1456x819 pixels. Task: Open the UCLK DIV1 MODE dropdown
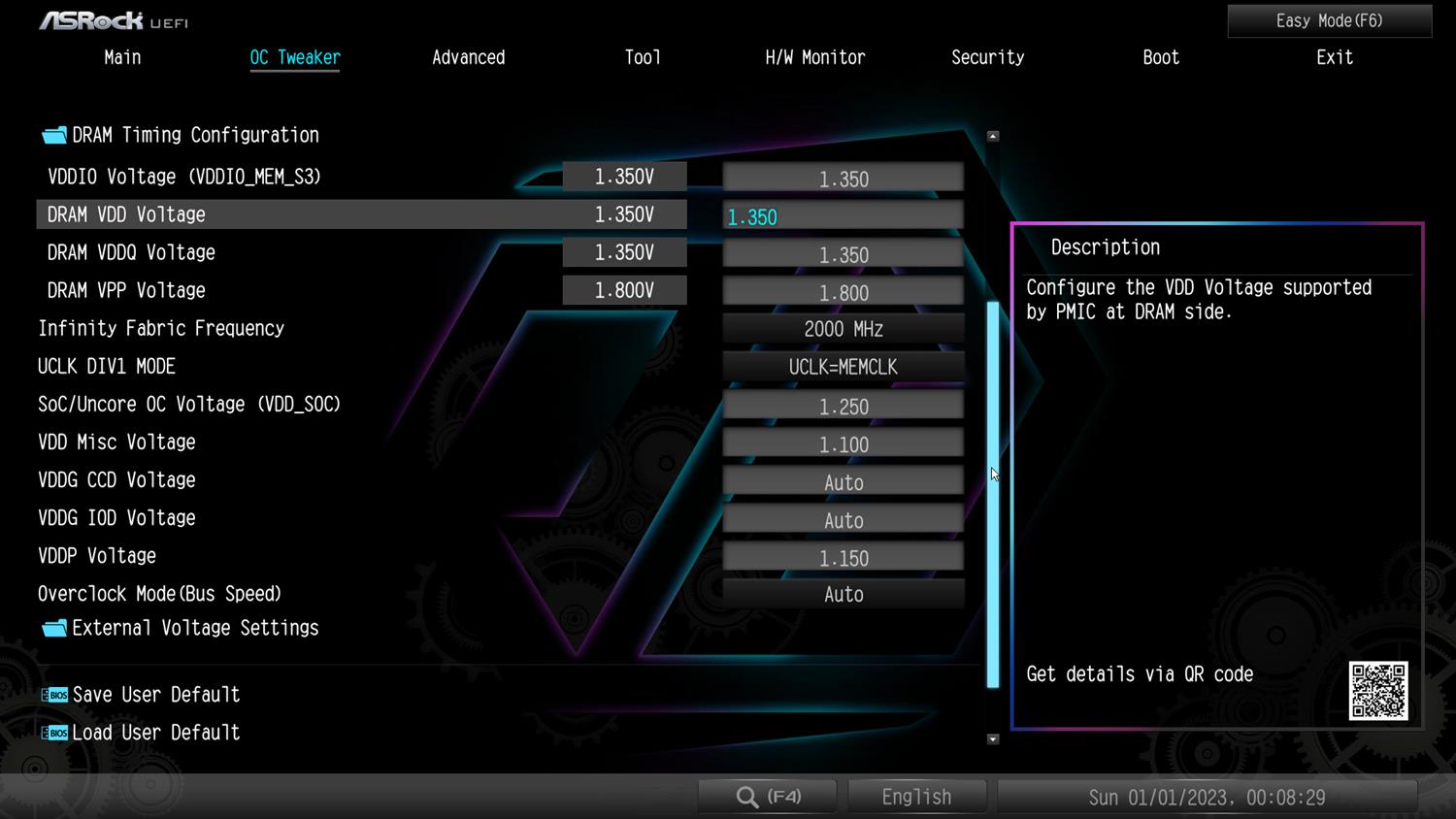[x=843, y=367]
